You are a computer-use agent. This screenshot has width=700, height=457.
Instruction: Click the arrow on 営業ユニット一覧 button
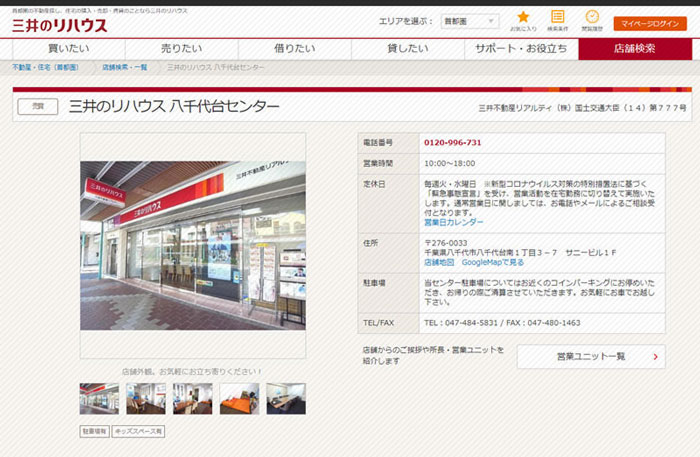pos(655,357)
